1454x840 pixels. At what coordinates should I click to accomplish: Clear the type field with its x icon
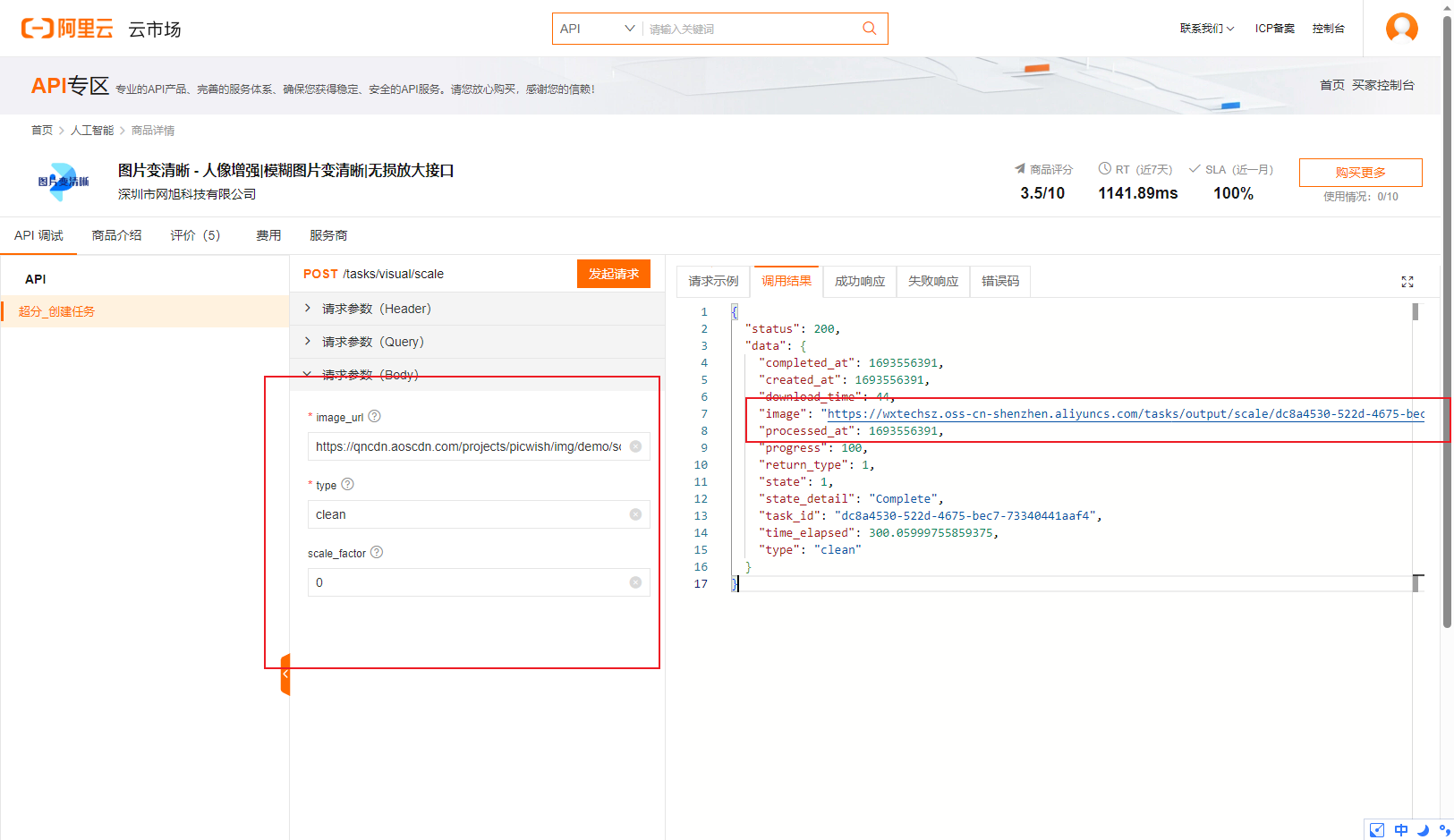pos(635,514)
